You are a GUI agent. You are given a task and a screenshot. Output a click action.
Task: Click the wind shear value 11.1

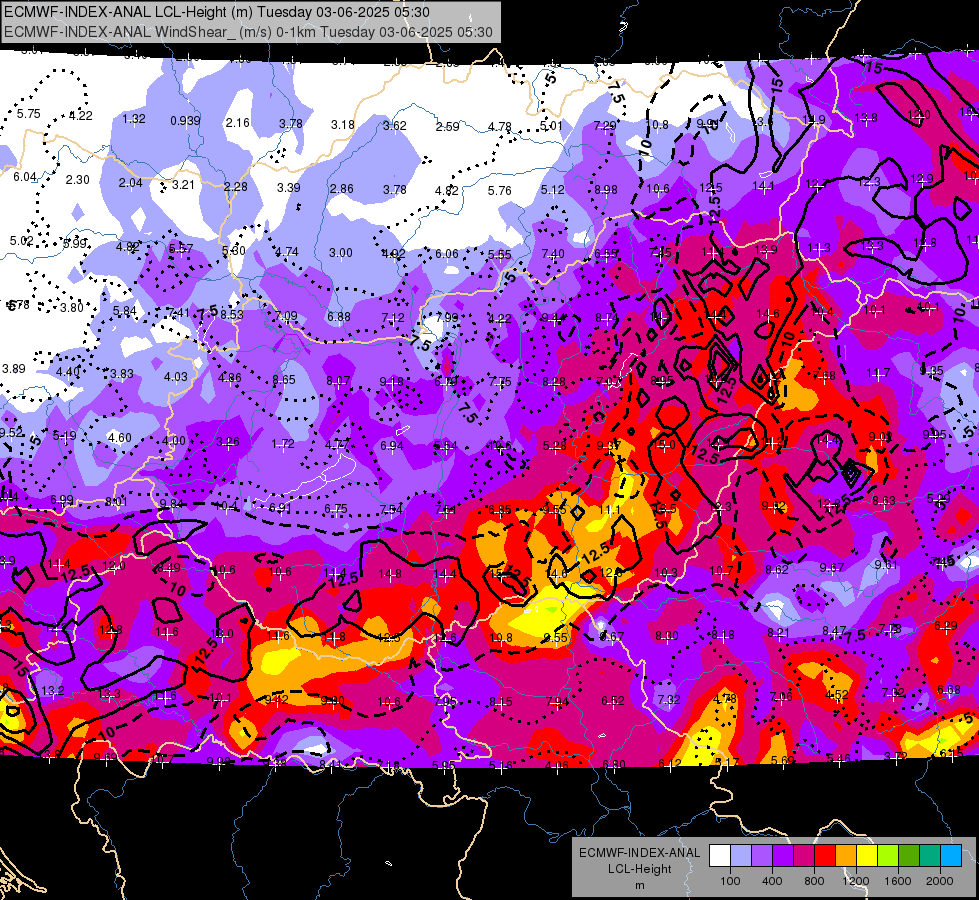click(x=609, y=510)
